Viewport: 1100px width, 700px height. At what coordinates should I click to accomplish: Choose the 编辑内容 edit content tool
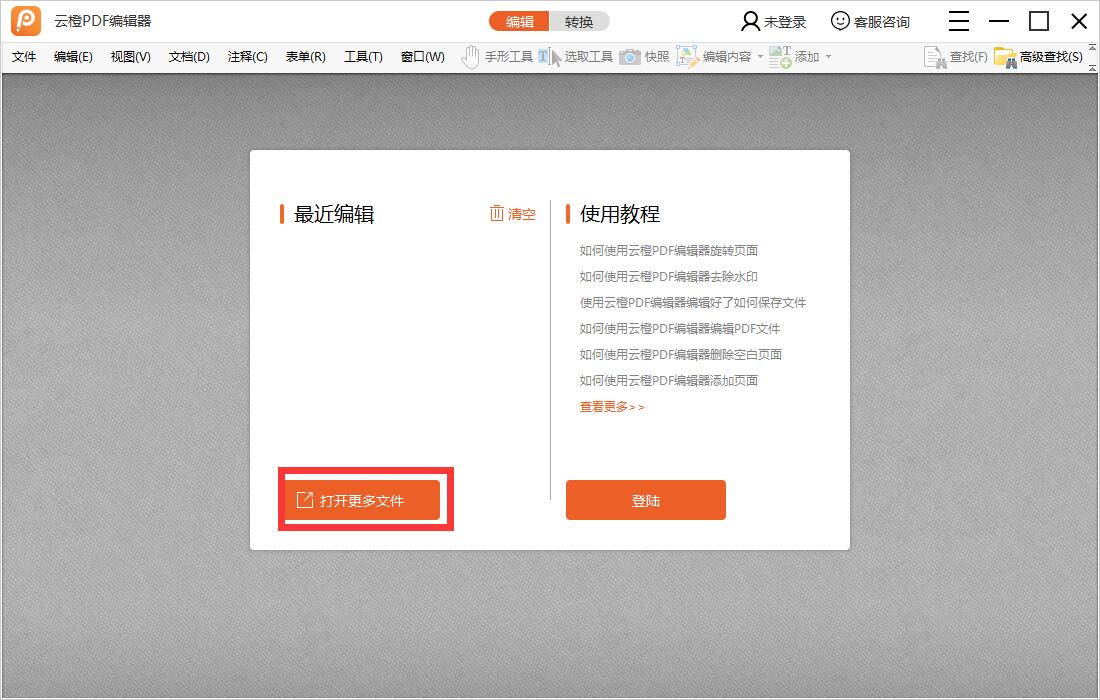[713, 57]
